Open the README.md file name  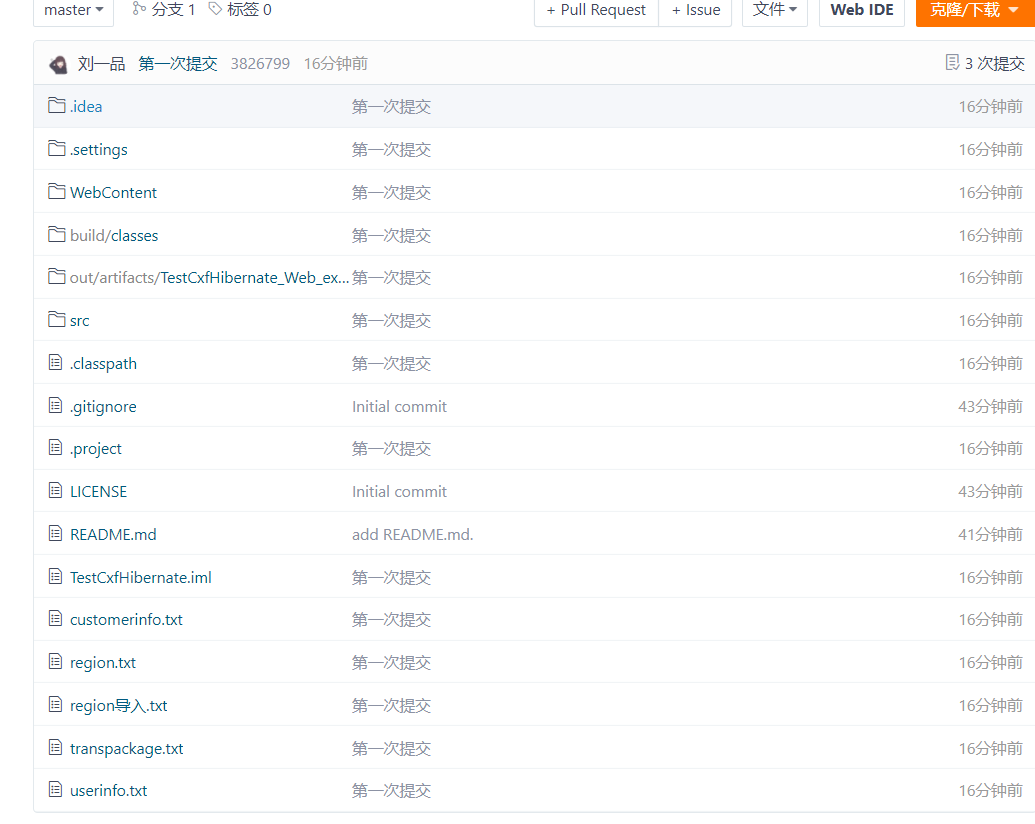[x=114, y=534]
